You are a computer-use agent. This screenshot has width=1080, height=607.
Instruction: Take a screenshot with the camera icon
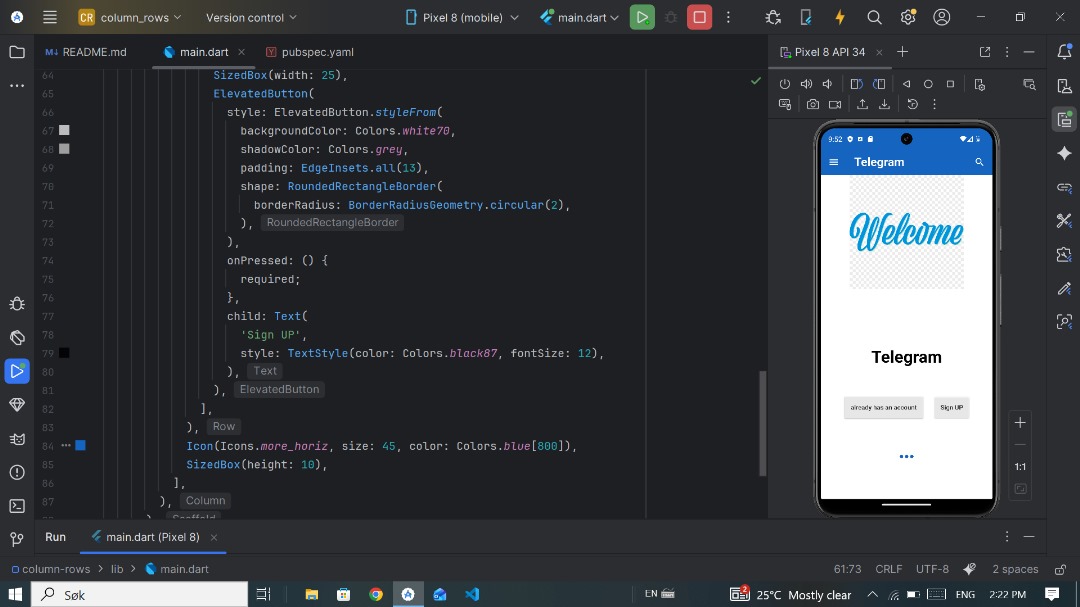[813, 104]
